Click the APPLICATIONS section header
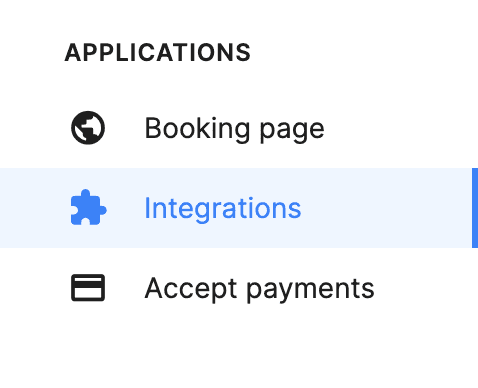This screenshot has height=388, width=478. tap(157, 53)
